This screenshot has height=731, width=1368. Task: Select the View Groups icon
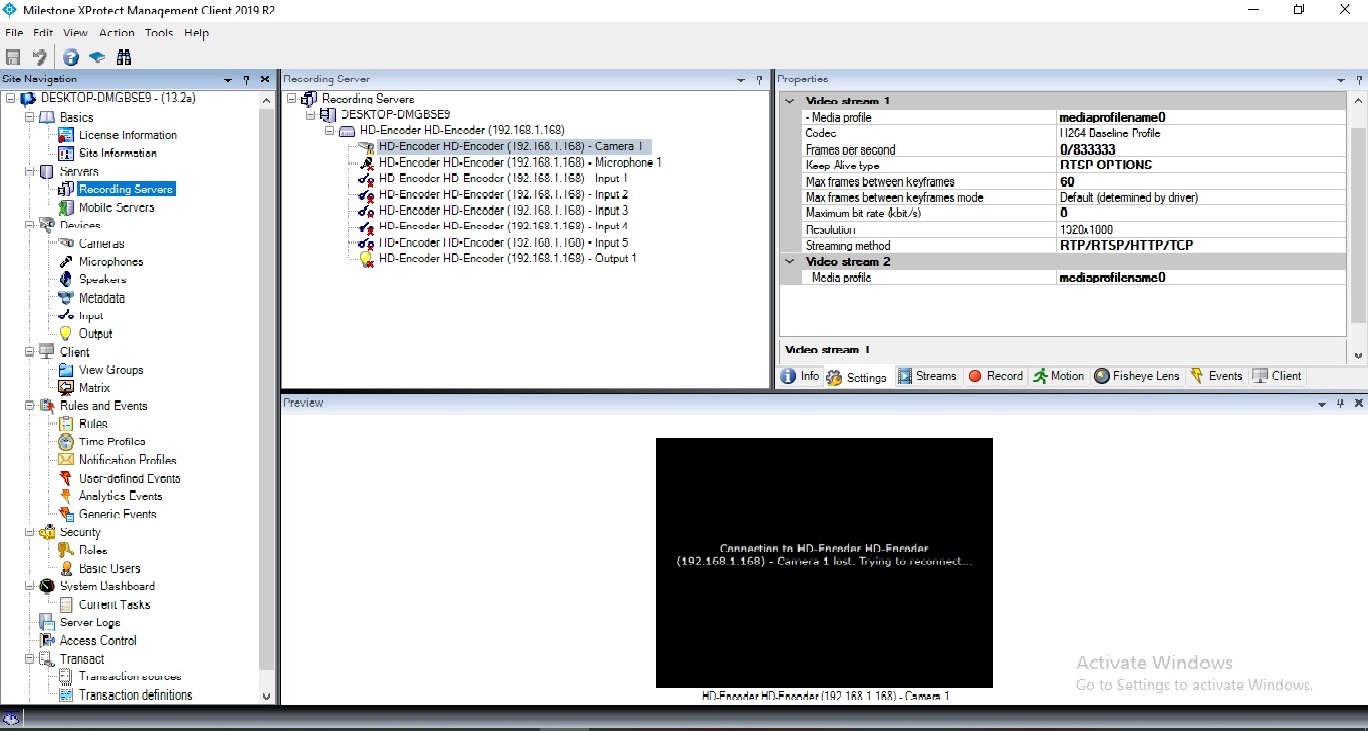click(x=66, y=369)
